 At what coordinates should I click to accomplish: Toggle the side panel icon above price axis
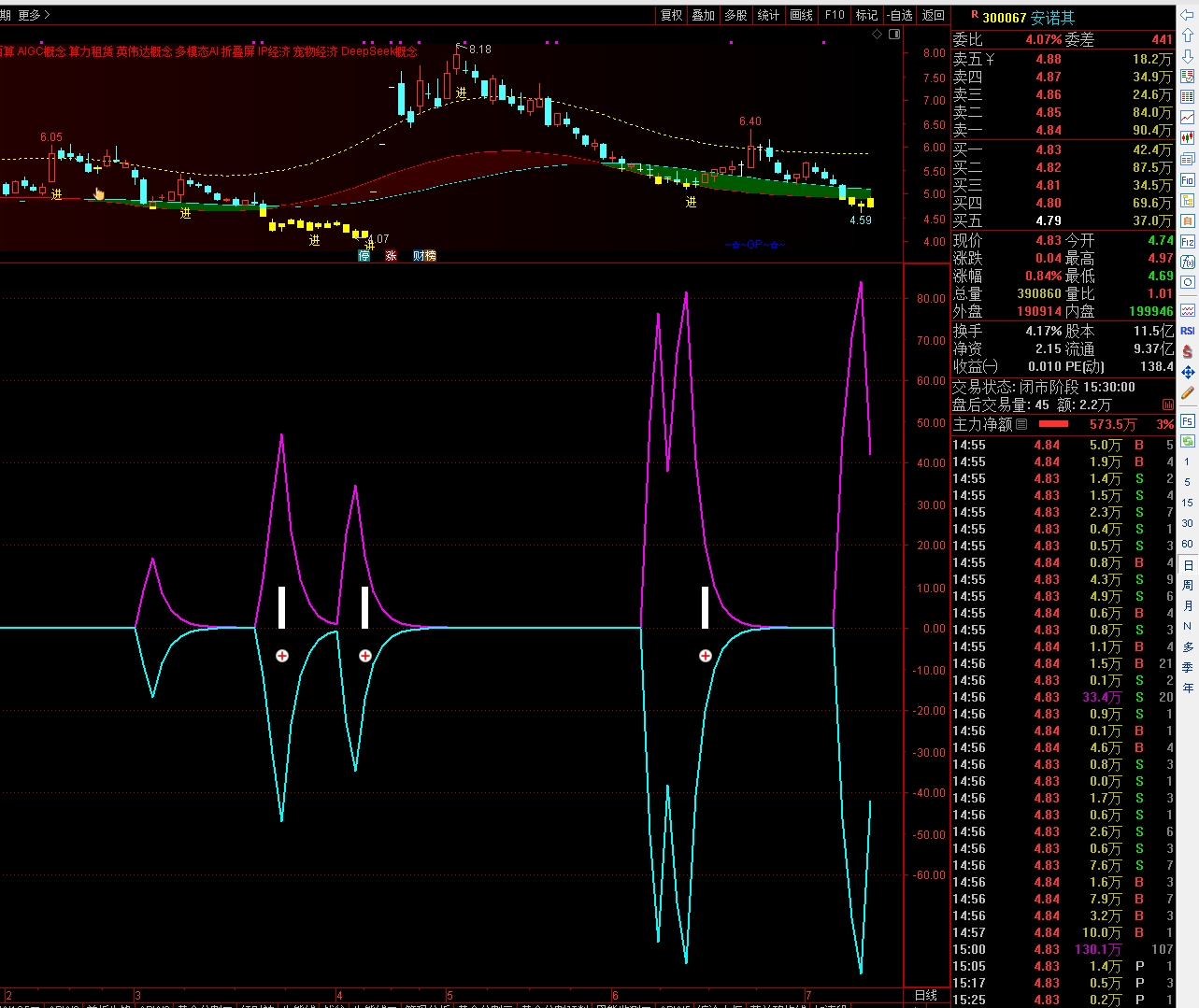tap(894, 35)
